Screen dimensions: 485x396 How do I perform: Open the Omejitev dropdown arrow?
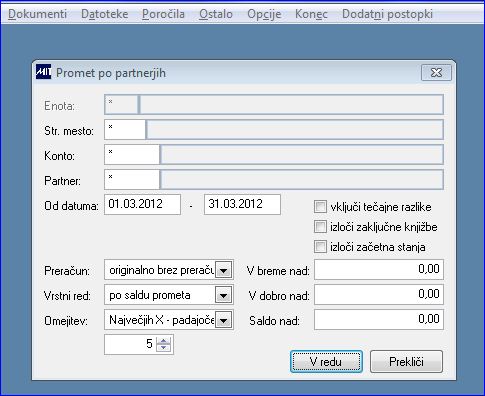click(x=224, y=320)
